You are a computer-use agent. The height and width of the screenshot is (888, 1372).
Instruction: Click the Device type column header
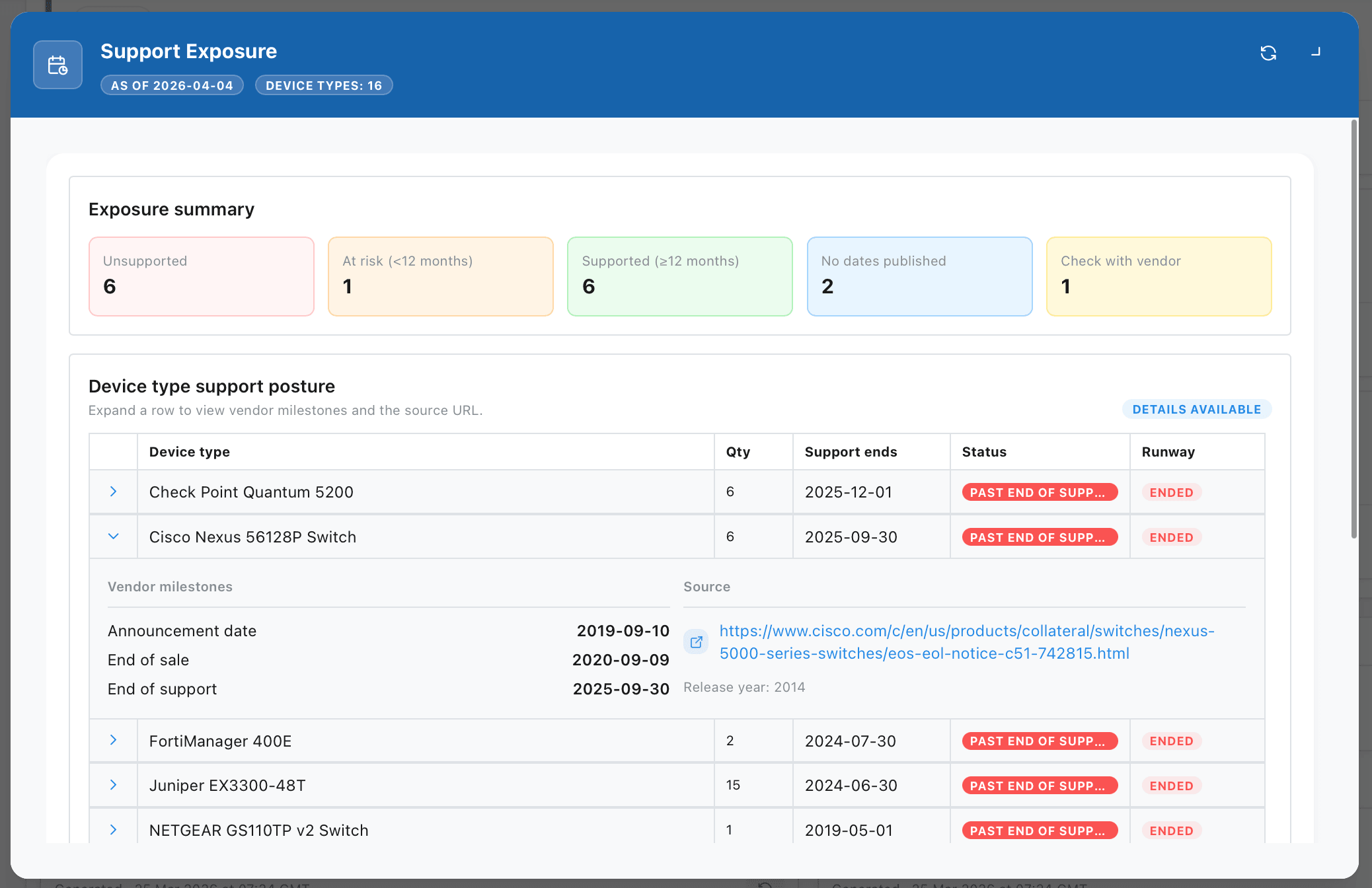point(190,452)
